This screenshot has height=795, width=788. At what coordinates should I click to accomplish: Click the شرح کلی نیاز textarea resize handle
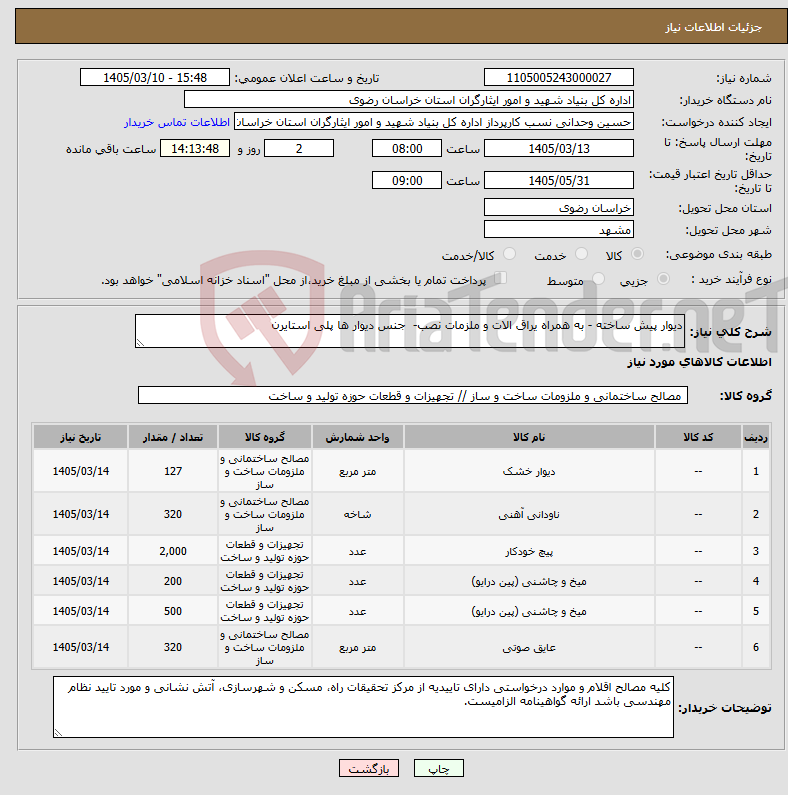(140, 343)
